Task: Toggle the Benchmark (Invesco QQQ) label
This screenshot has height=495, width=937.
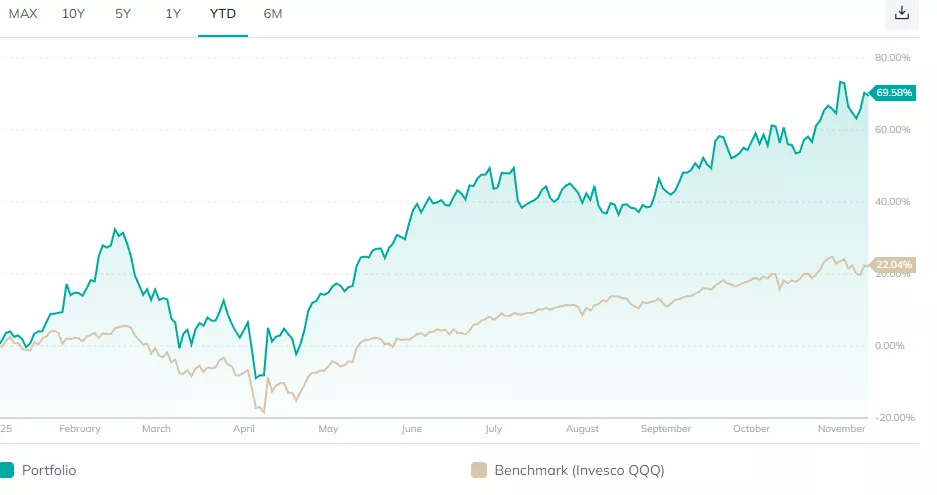Action: click(x=579, y=470)
